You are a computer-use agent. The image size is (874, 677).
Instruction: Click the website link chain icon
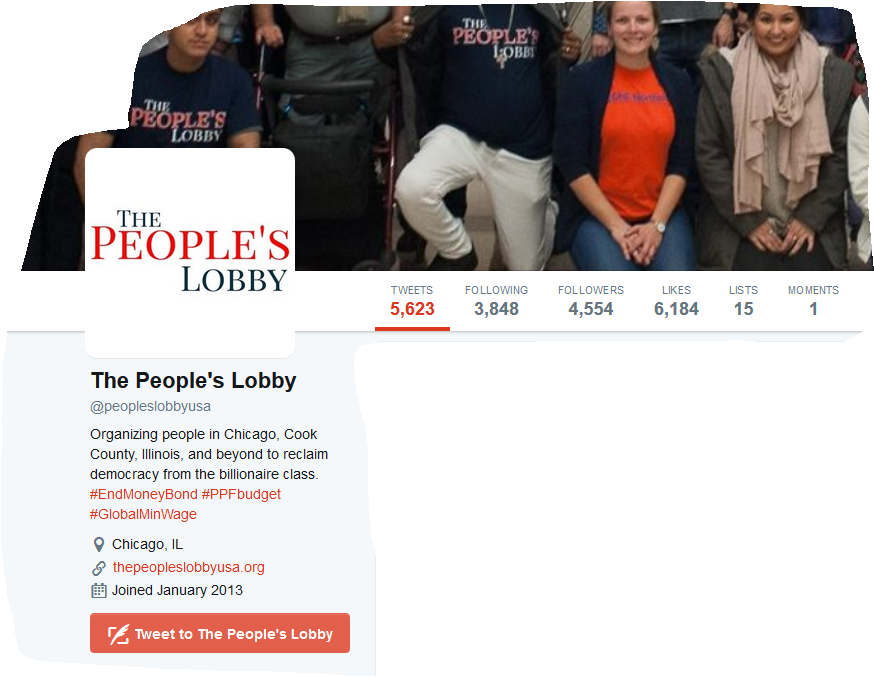(x=99, y=568)
